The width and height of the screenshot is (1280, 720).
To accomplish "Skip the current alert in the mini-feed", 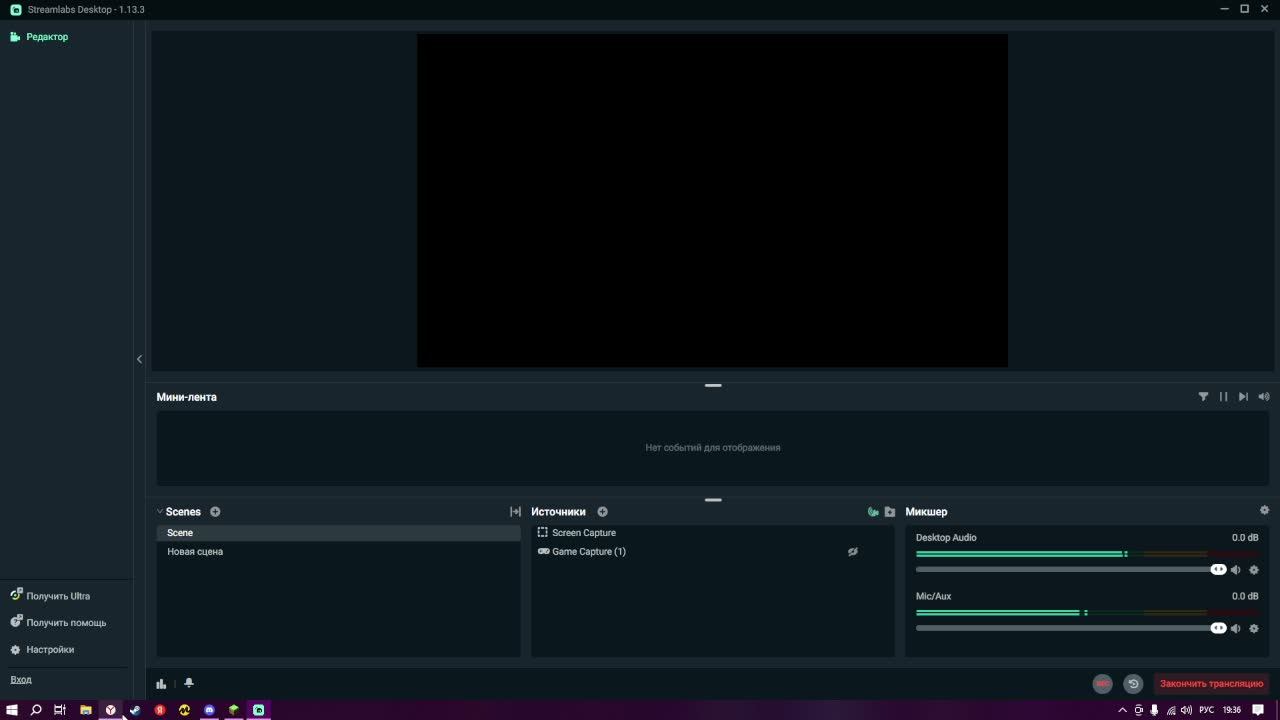I will pos(1243,397).
